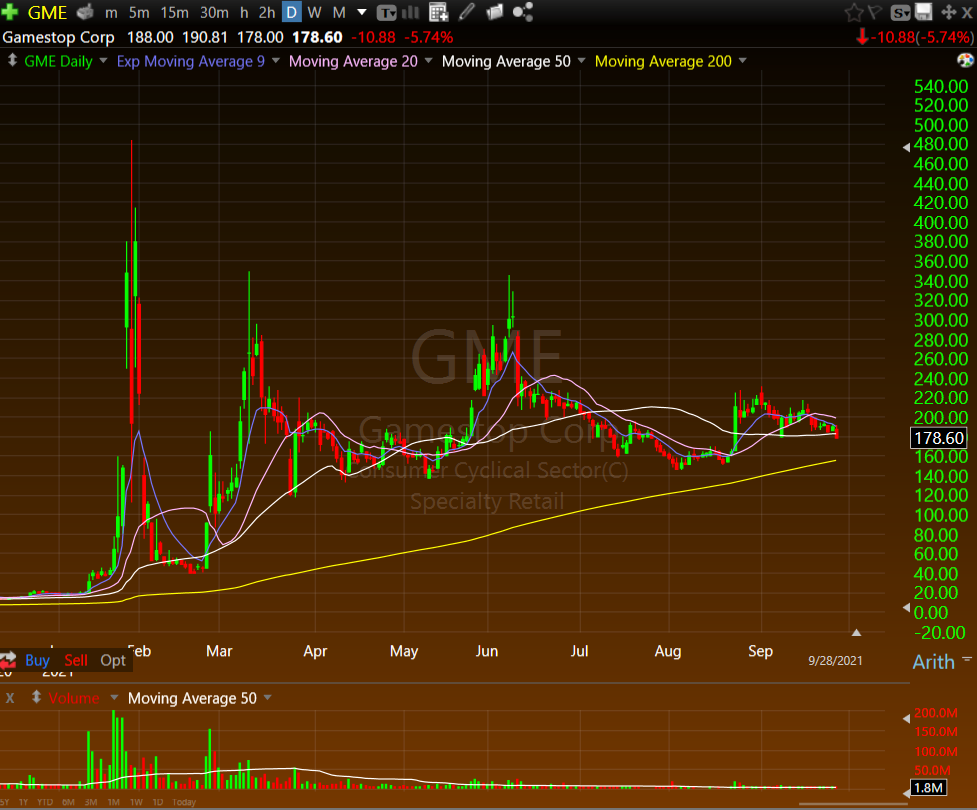Flag the symbol with the flag icon
This screenshot has width=977, height=810.
click(x=875, y=12)
